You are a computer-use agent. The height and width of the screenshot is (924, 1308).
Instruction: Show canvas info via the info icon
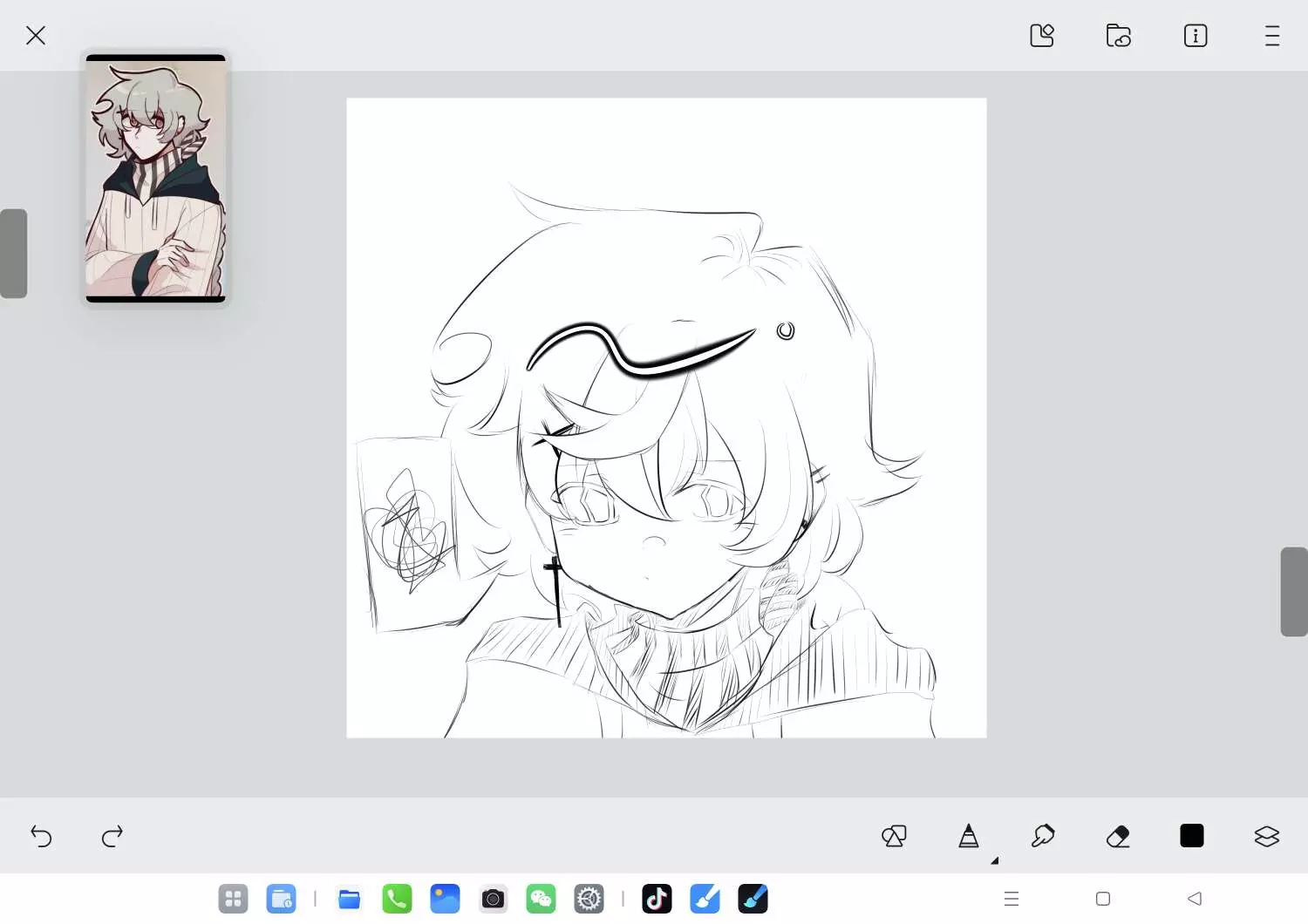(x=1196, y=36)
